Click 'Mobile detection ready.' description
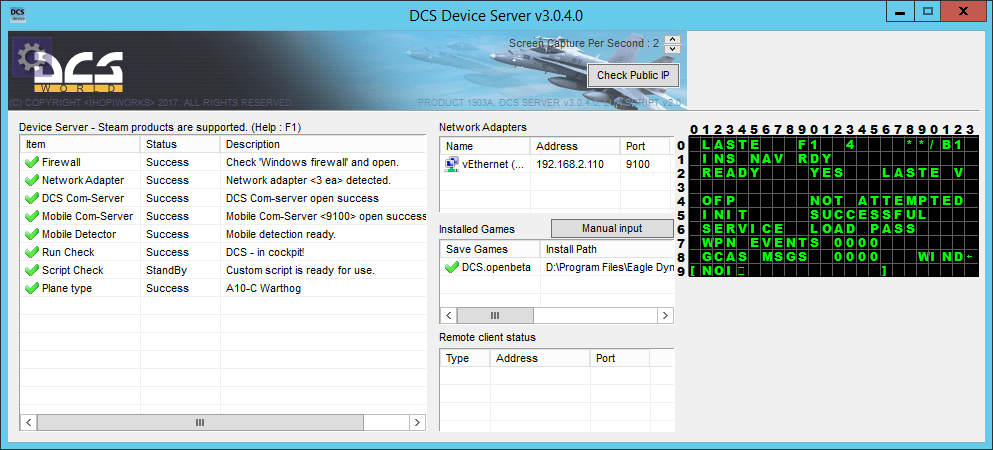This screenshot has width=993, height=450. [x=281, y=234]
